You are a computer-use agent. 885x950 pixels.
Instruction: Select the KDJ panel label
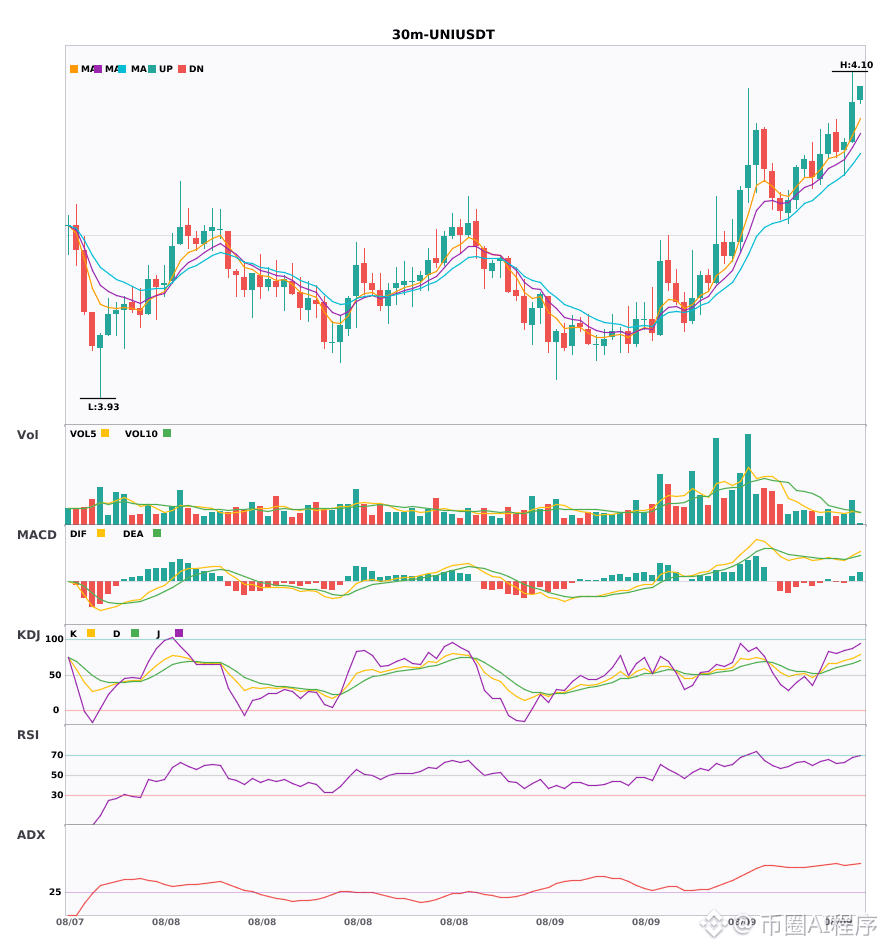[x=28, y=634]
